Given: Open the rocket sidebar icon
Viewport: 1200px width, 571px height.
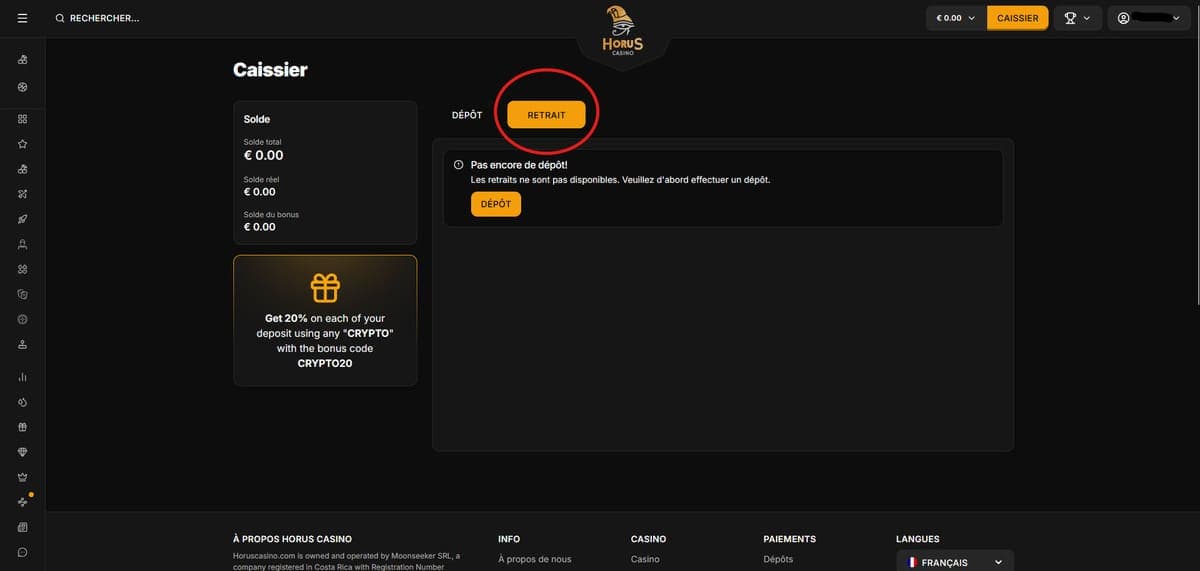Looking at the screenshot, I should click(x=22, y=219).
